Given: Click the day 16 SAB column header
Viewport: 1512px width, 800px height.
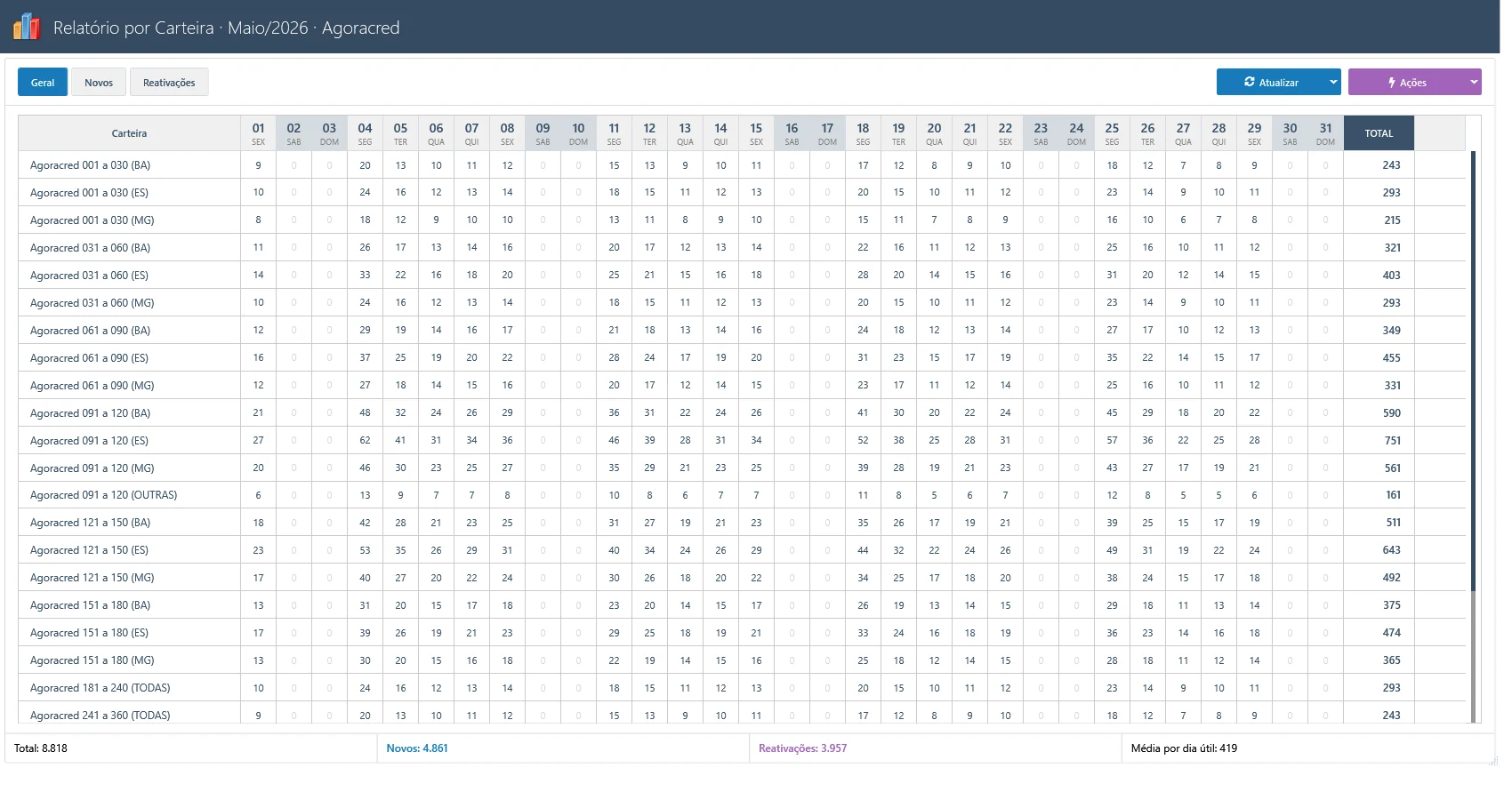Looking at the screenshot, I should tap(792, 133).
